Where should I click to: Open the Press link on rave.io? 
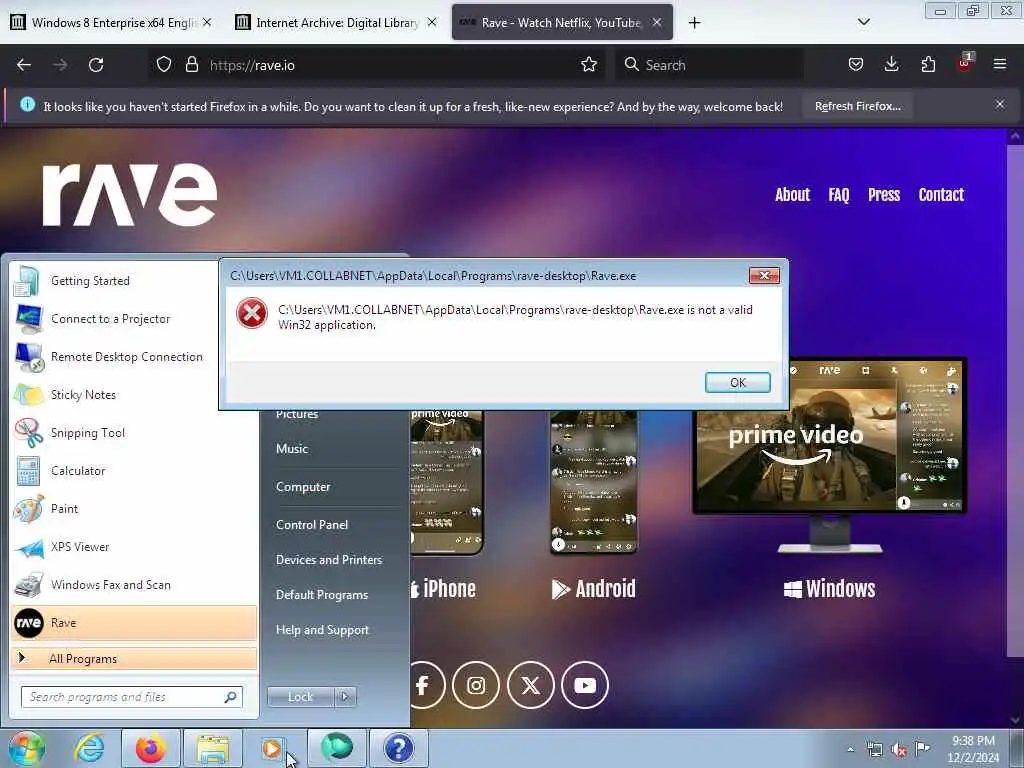click(884, 195)
